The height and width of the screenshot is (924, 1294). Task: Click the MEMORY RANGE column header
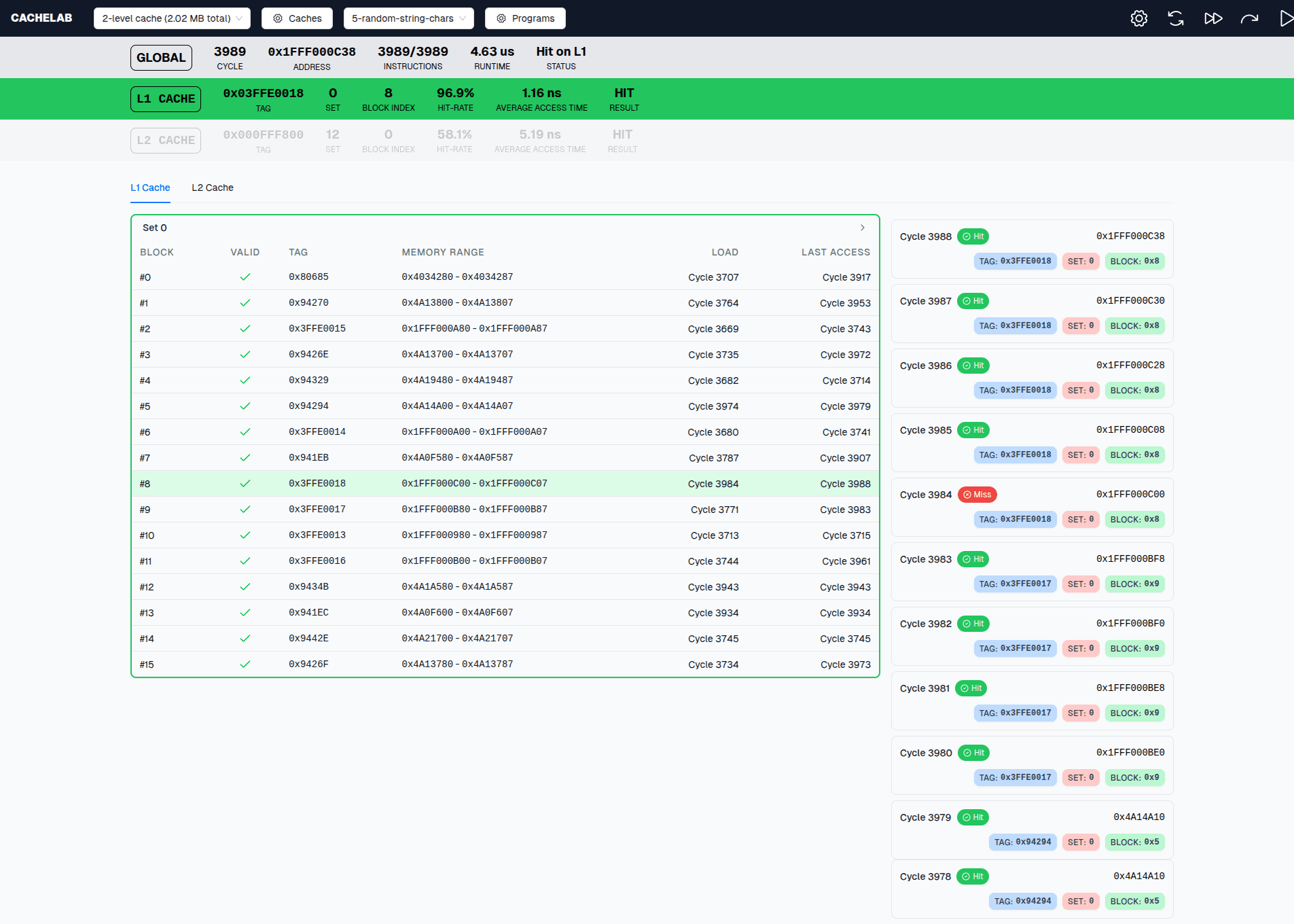pyautogui.click(x=443, y=252)
